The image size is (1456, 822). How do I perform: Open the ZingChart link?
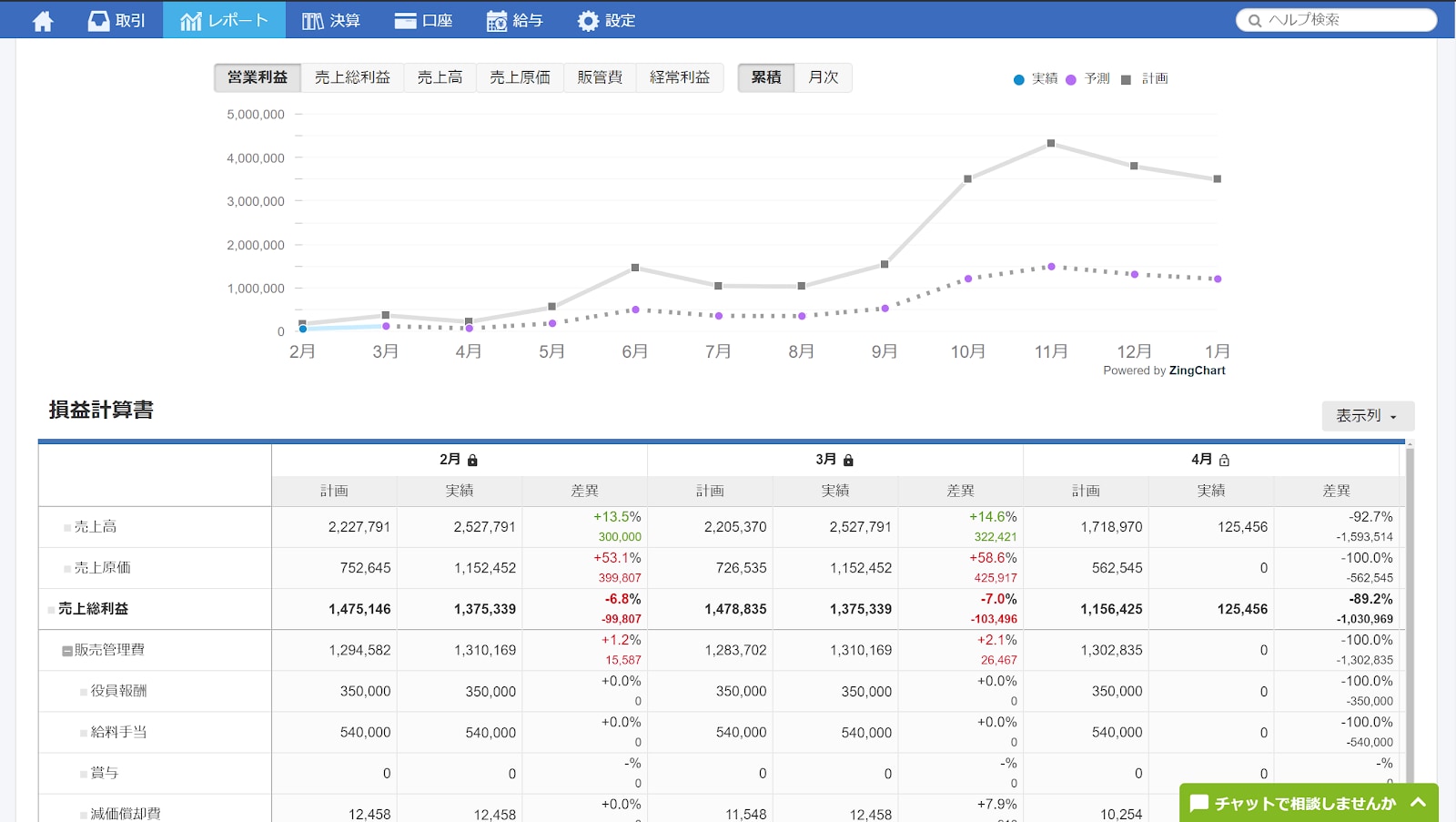[x=1197, y=370]
